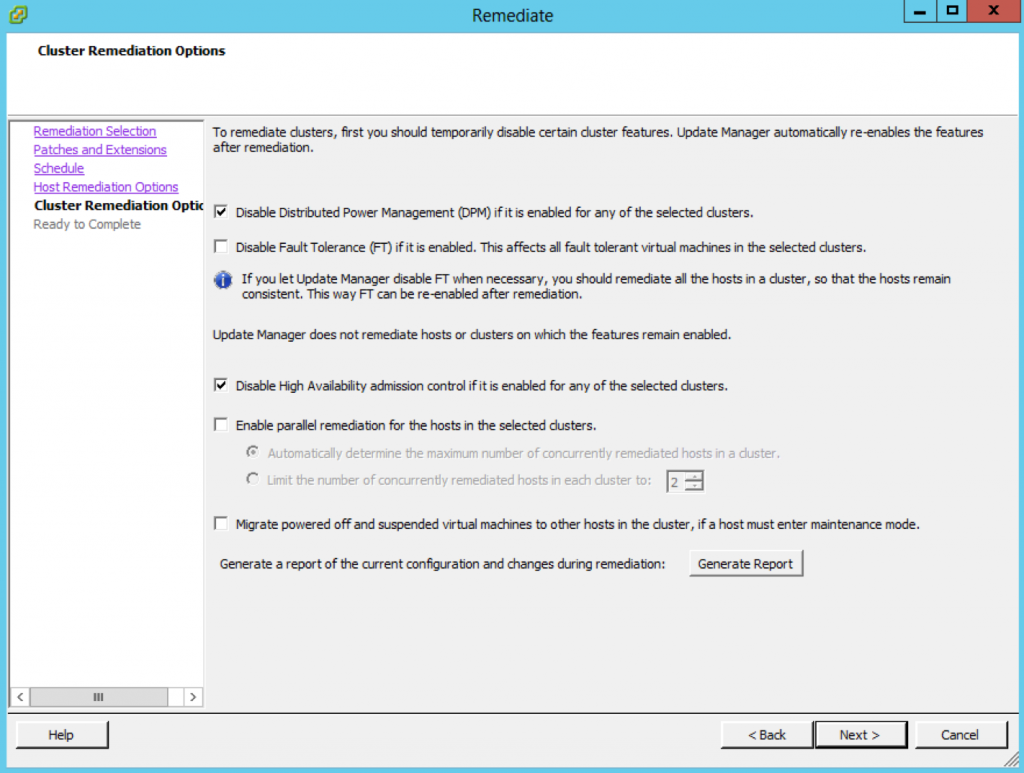The height and width of the screenshot is (773, 1024).
Task: Click the concurrent hosts number field
Action: pos(676,482)
